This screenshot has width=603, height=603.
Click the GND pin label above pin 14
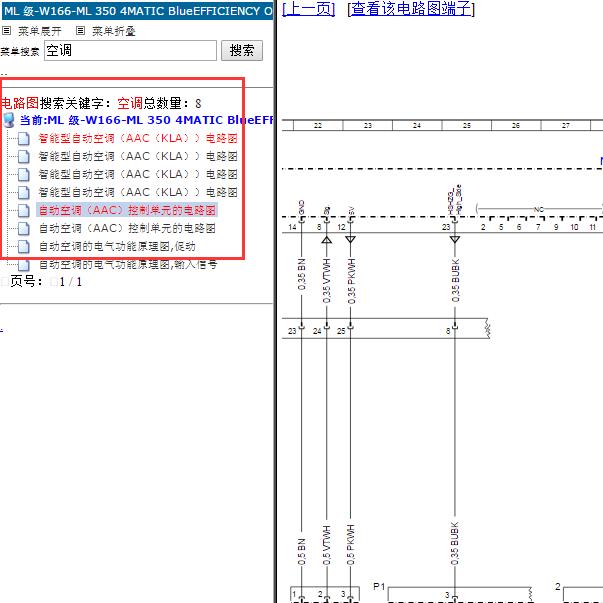click(x=302, y=208)
